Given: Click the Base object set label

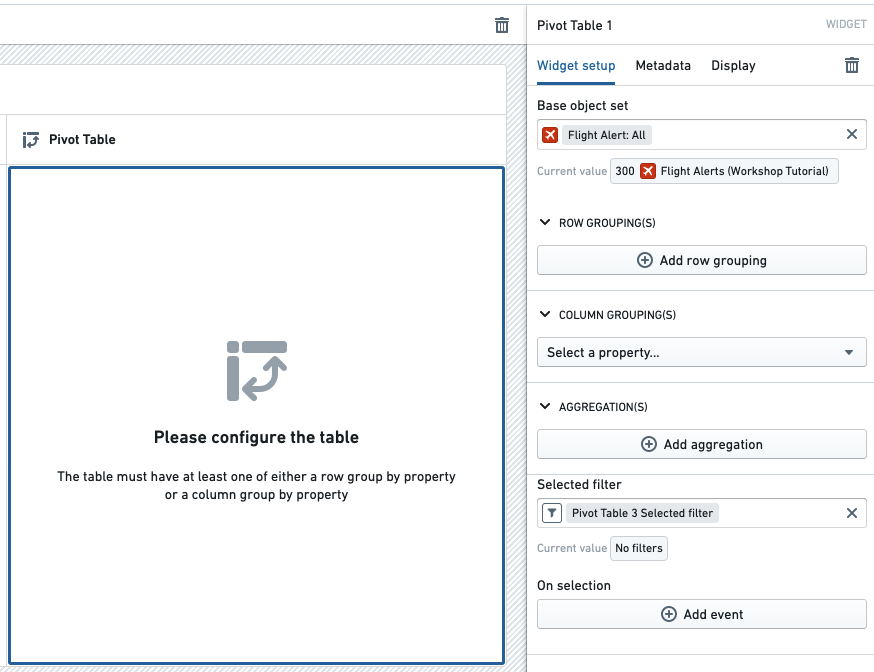Looking at the screenshot, I should tap(582, 106).
